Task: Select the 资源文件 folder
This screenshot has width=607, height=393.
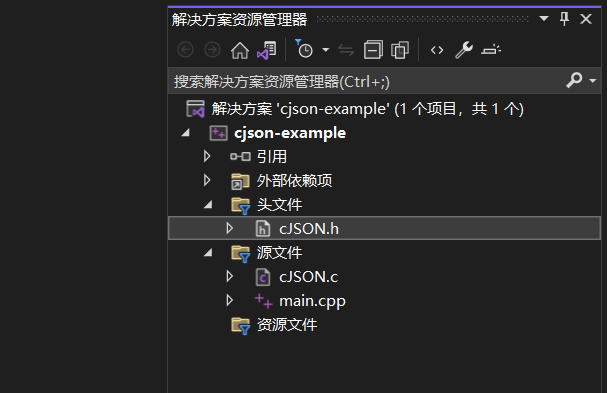Action: point(287,325)
